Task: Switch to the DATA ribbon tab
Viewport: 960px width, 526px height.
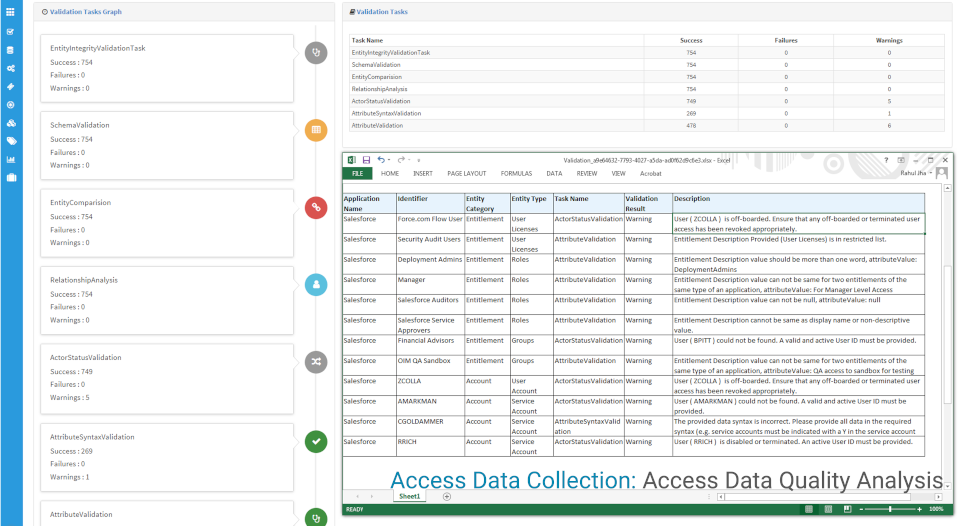Action: (554, 174)
